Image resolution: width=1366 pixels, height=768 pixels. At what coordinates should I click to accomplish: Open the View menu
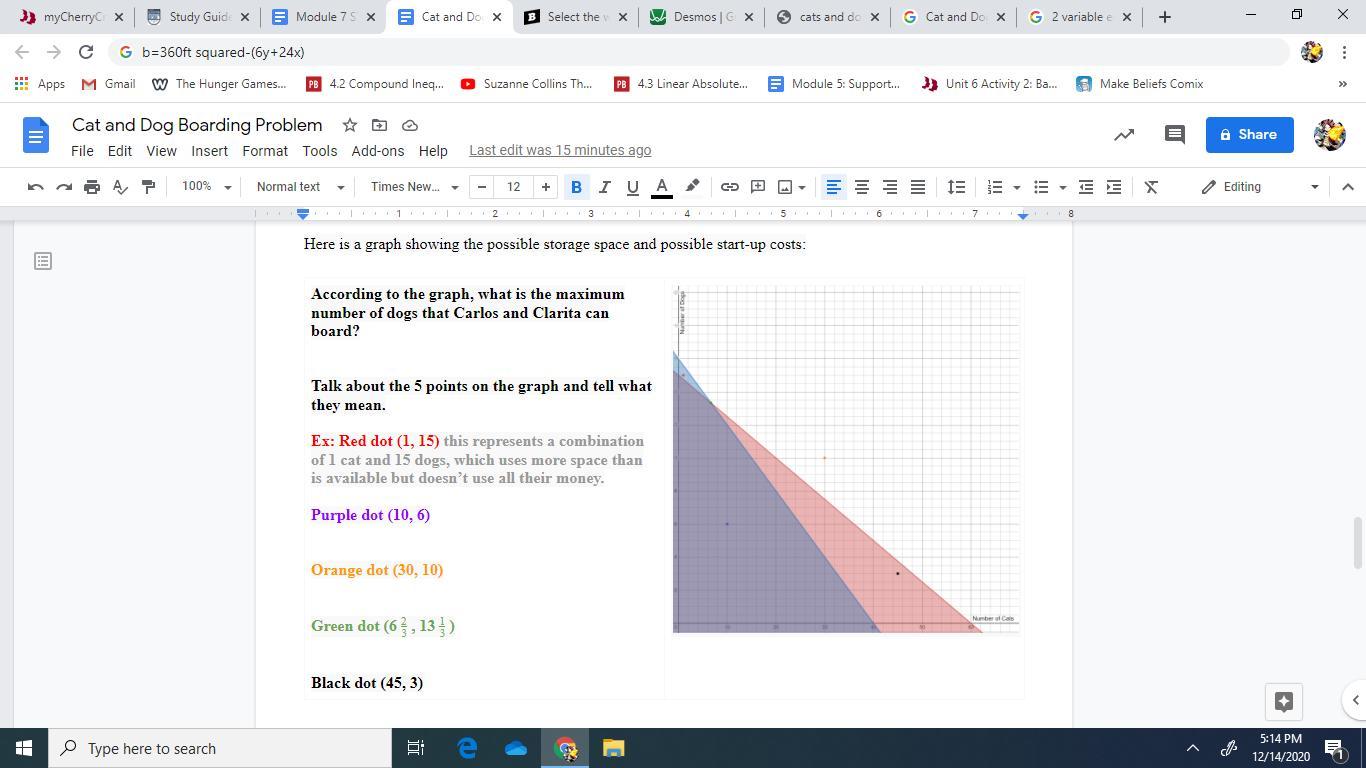point(161,151)
